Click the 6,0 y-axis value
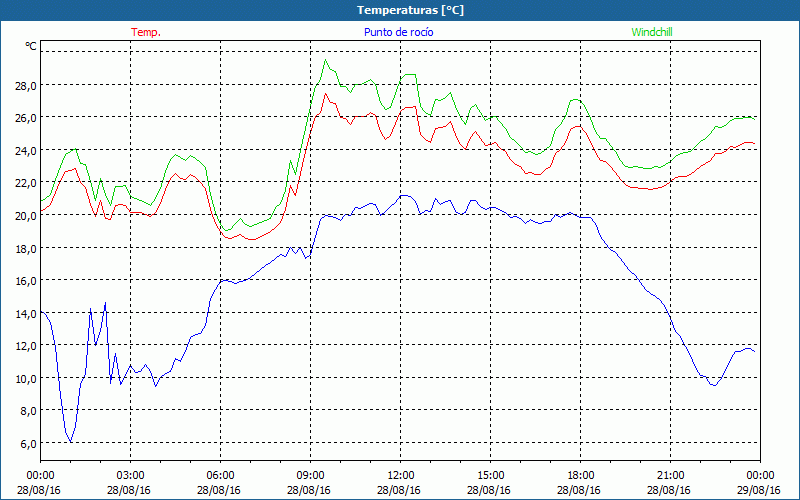Image resolution: width=800 pixels, height=500 pixels. click(x=28, y=443)
